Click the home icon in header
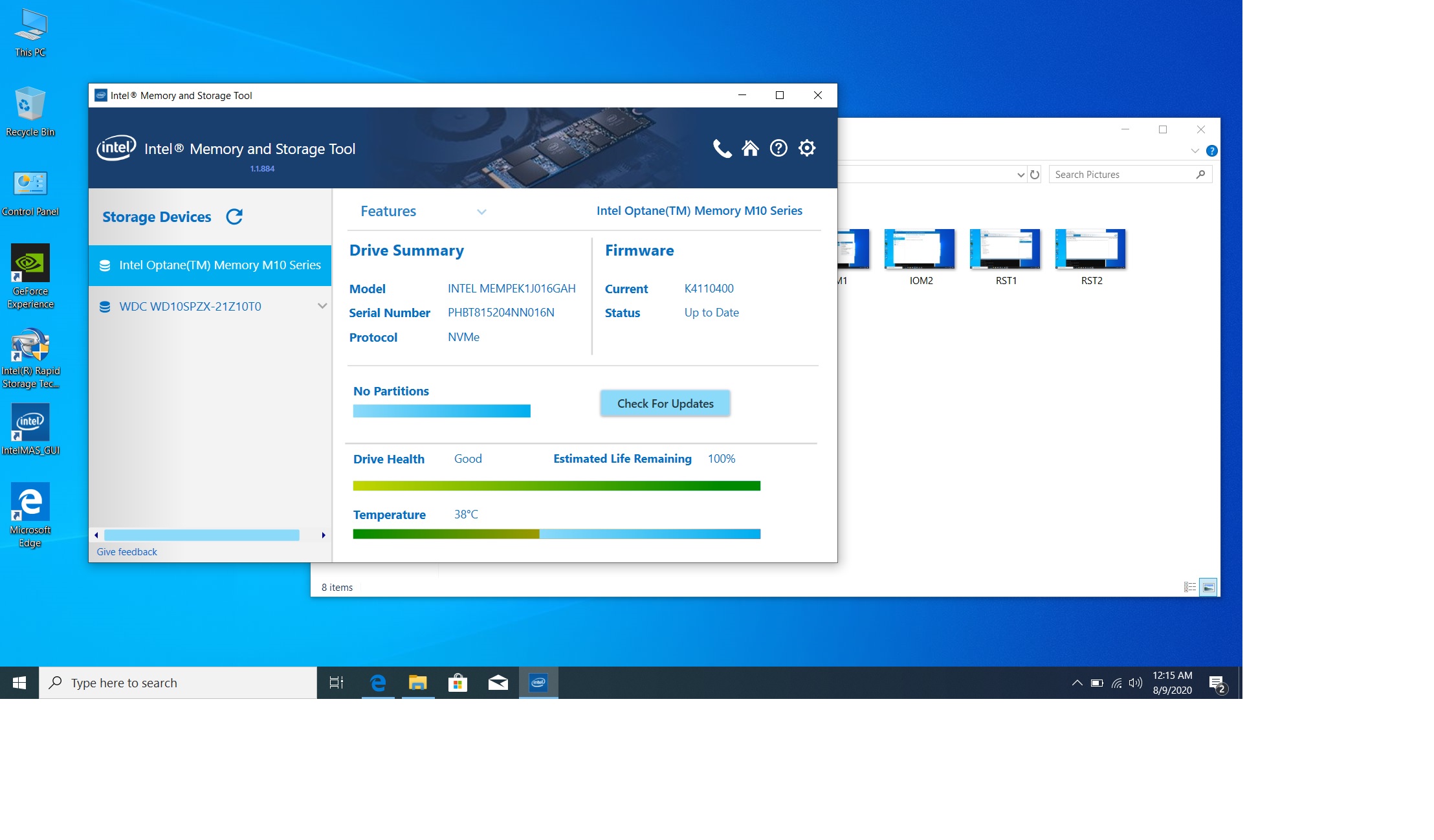This screenshot has width=1434, height=840. click(750, 149)
